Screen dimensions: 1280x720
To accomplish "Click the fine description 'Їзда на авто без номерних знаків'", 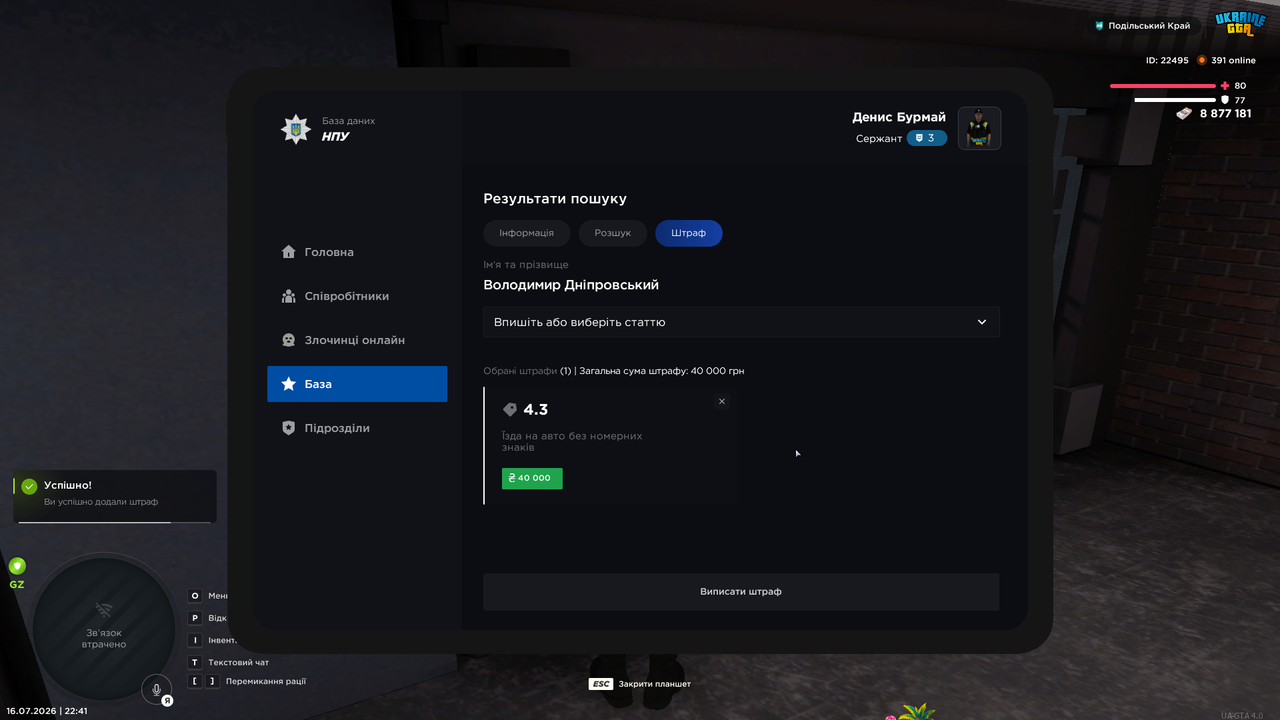I will pyautogui.click(x=572, y=442).
